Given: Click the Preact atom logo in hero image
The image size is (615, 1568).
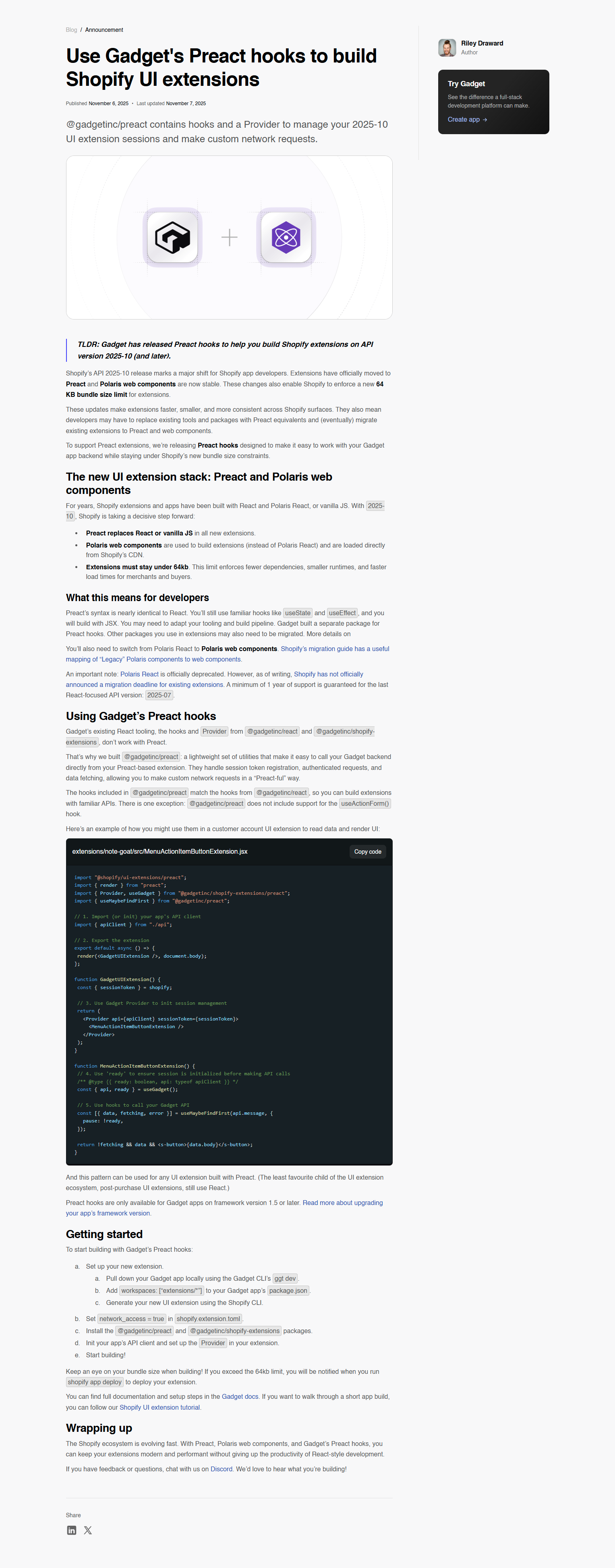Looking at the screenshot, I should click(x=286, y=237).
